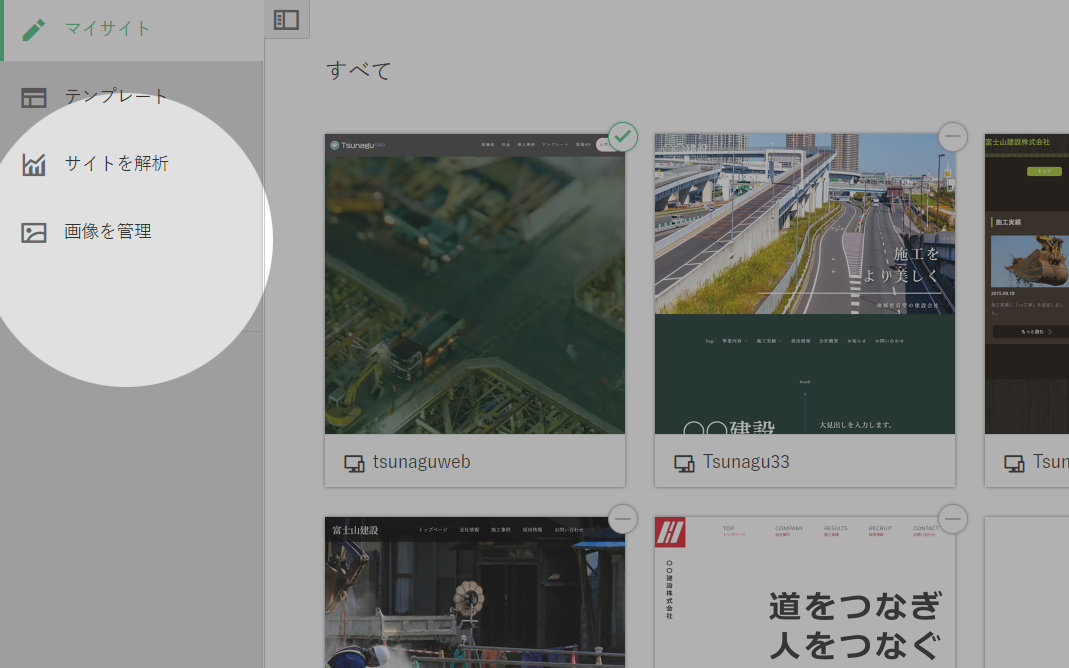Click the chart icon for サイトを解析
This screenshot has height=668, width=1069.
[x=34, y=164]
